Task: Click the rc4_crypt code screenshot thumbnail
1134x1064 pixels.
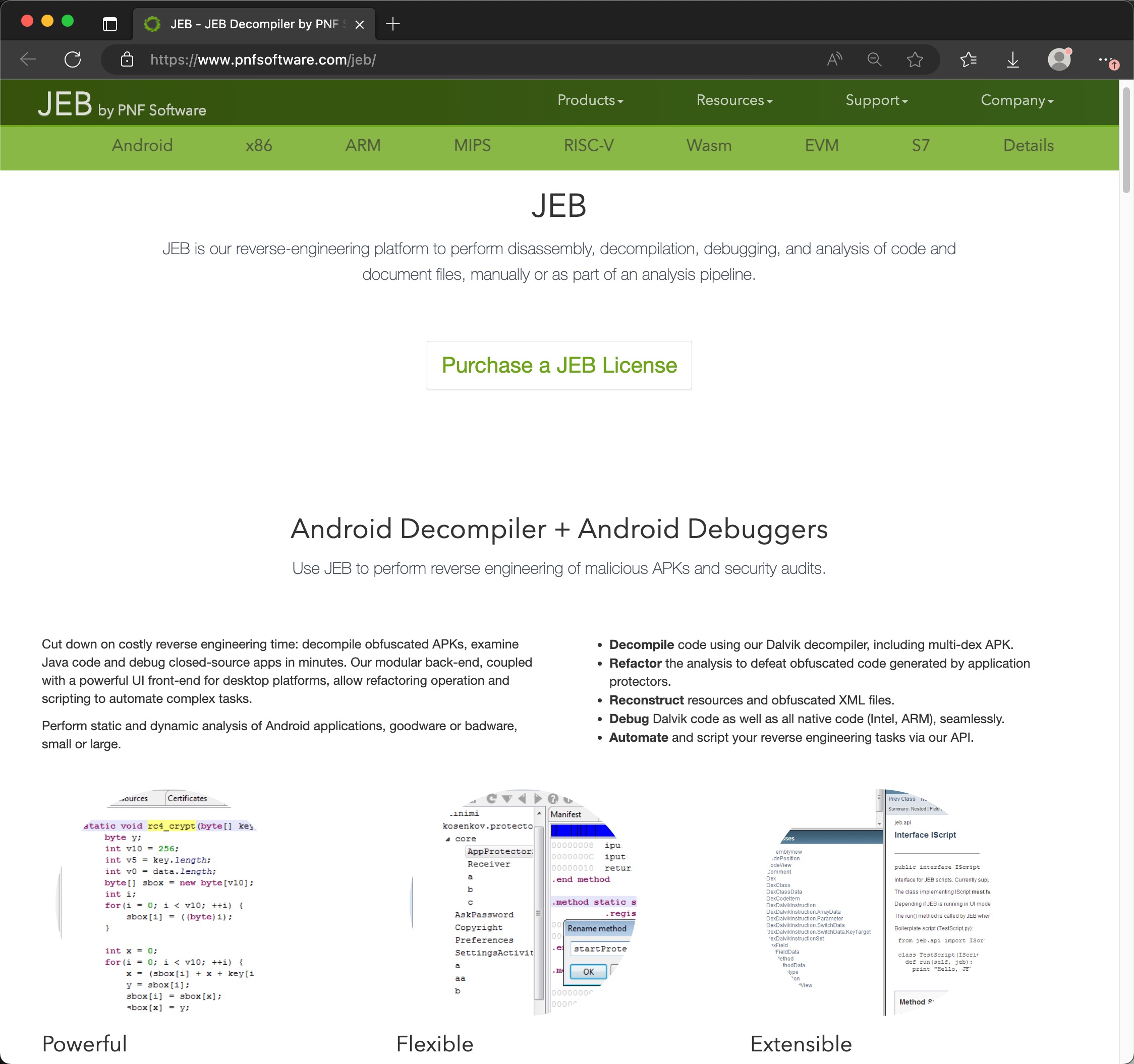Action: click(x=168, y=902)
